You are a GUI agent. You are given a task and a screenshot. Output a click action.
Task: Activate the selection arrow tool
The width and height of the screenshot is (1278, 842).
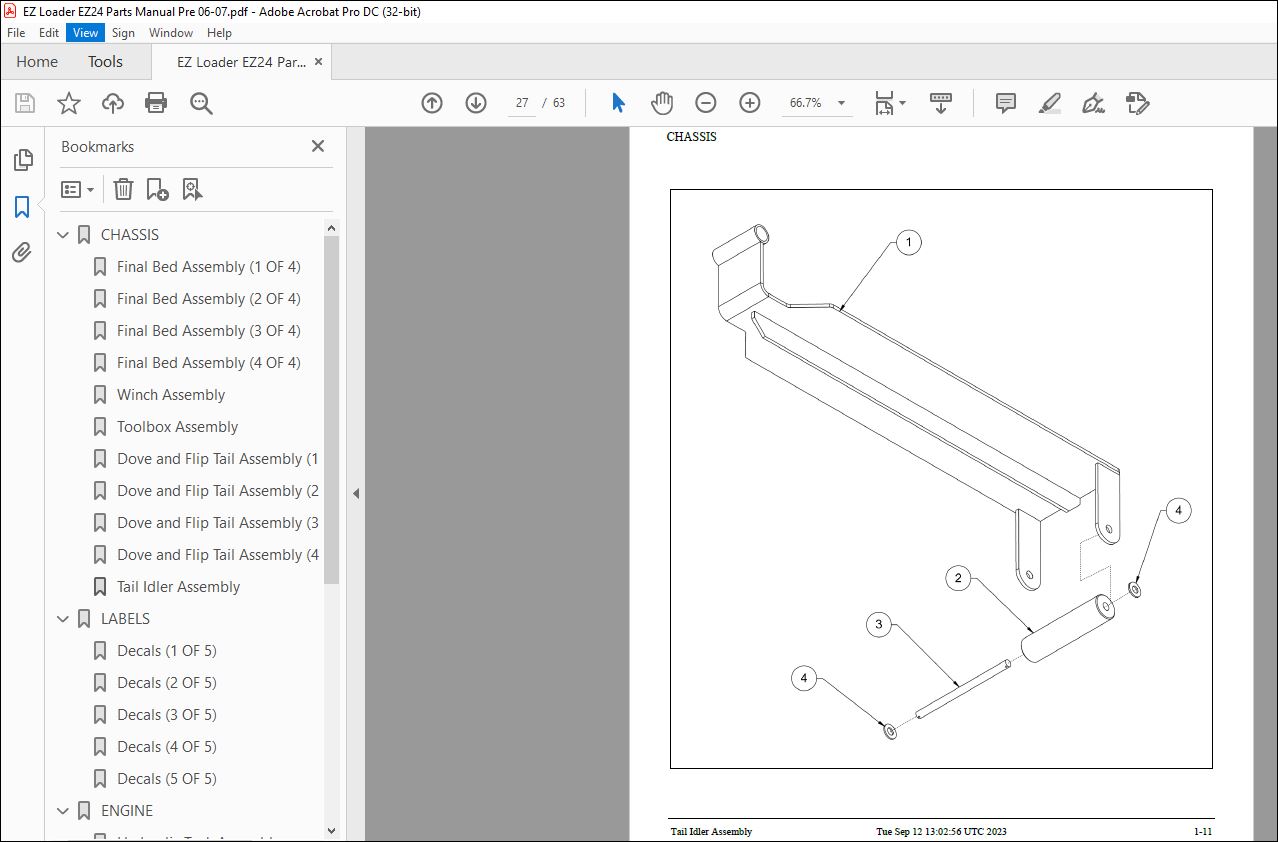618,103
